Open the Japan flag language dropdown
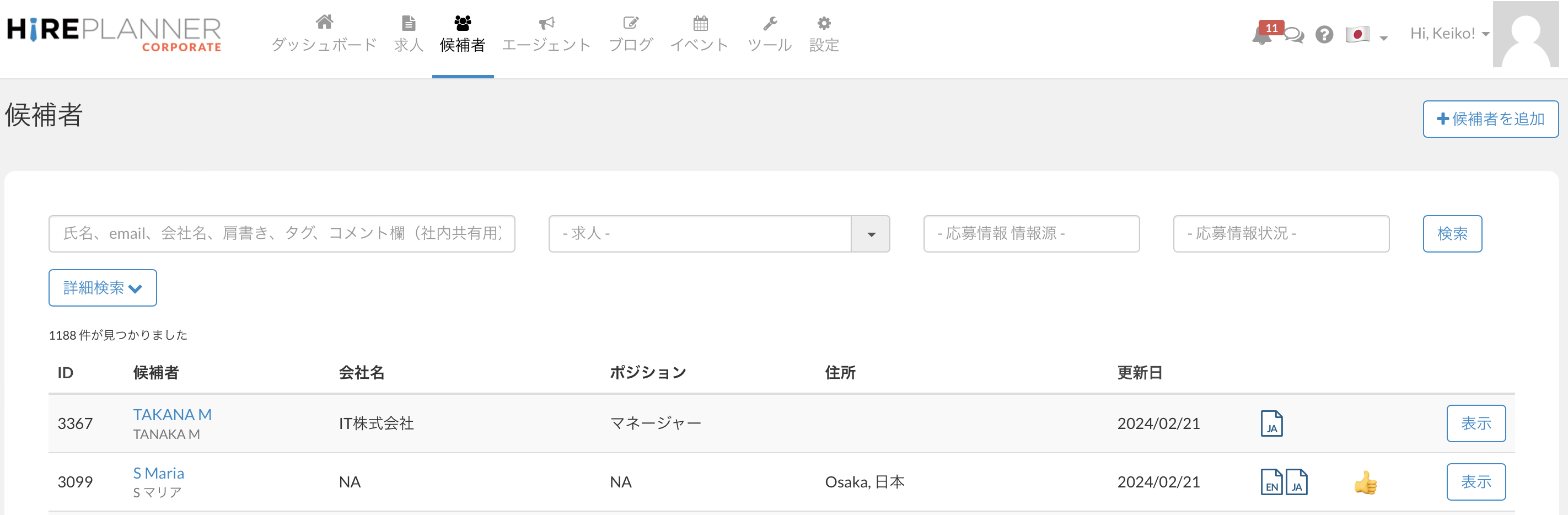 [x=1366, y=35]
